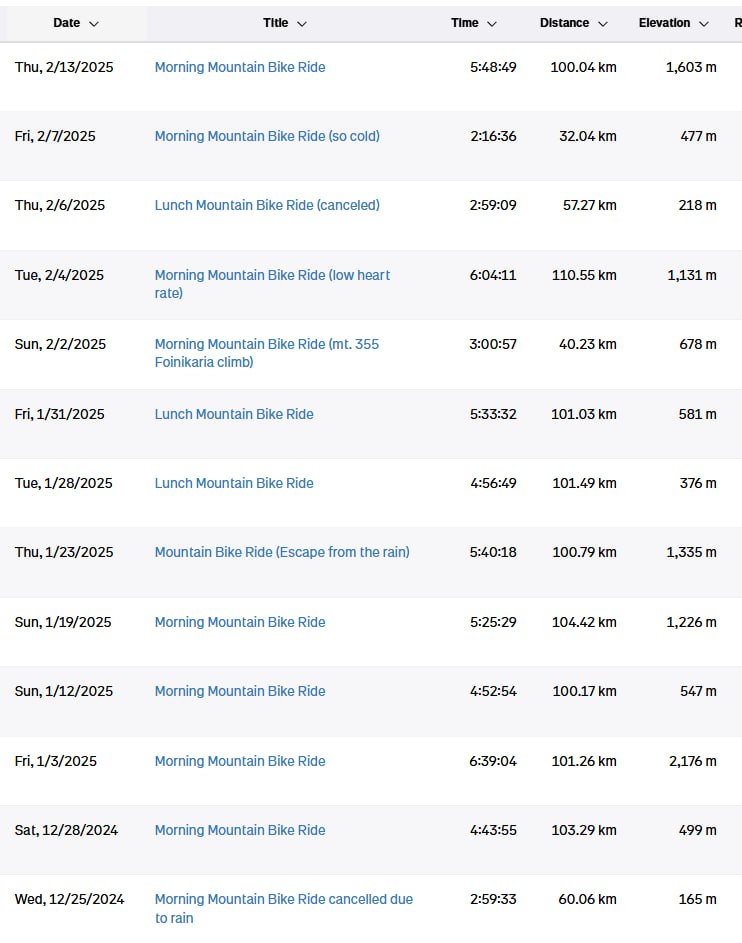Open the ride cancelled due to rain
The image size is (742, 943).
point(284,908)
